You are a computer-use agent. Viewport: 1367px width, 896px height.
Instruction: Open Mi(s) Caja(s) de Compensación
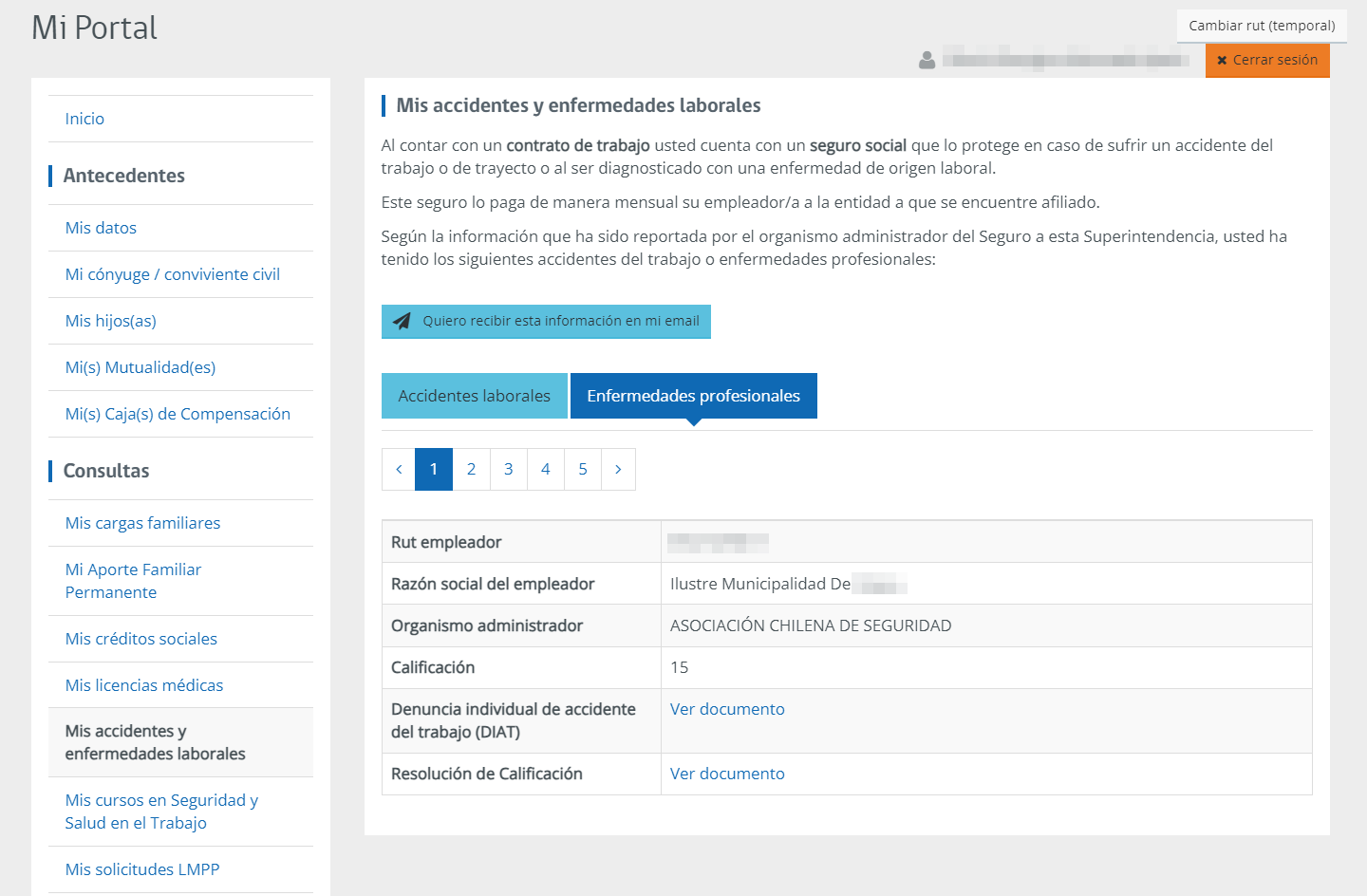pyautogui.click(x=178, y=414)
